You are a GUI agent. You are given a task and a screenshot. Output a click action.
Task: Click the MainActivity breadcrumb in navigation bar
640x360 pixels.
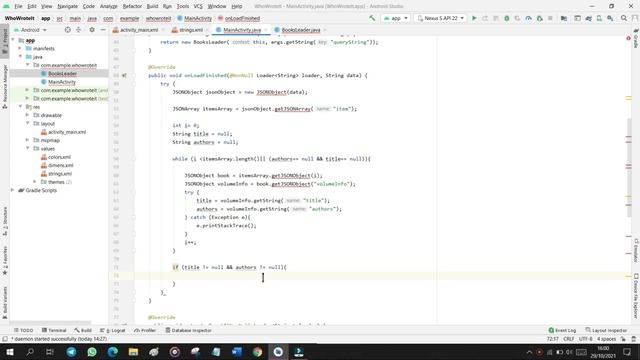click(195, 18)
